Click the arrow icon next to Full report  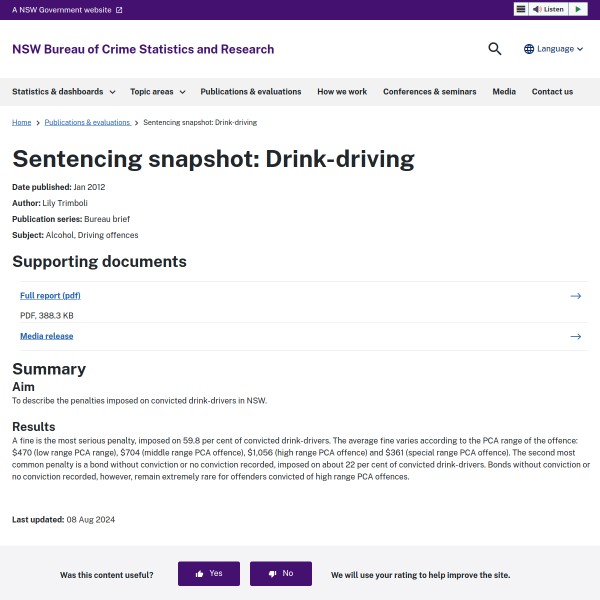[x=575, y=296]
